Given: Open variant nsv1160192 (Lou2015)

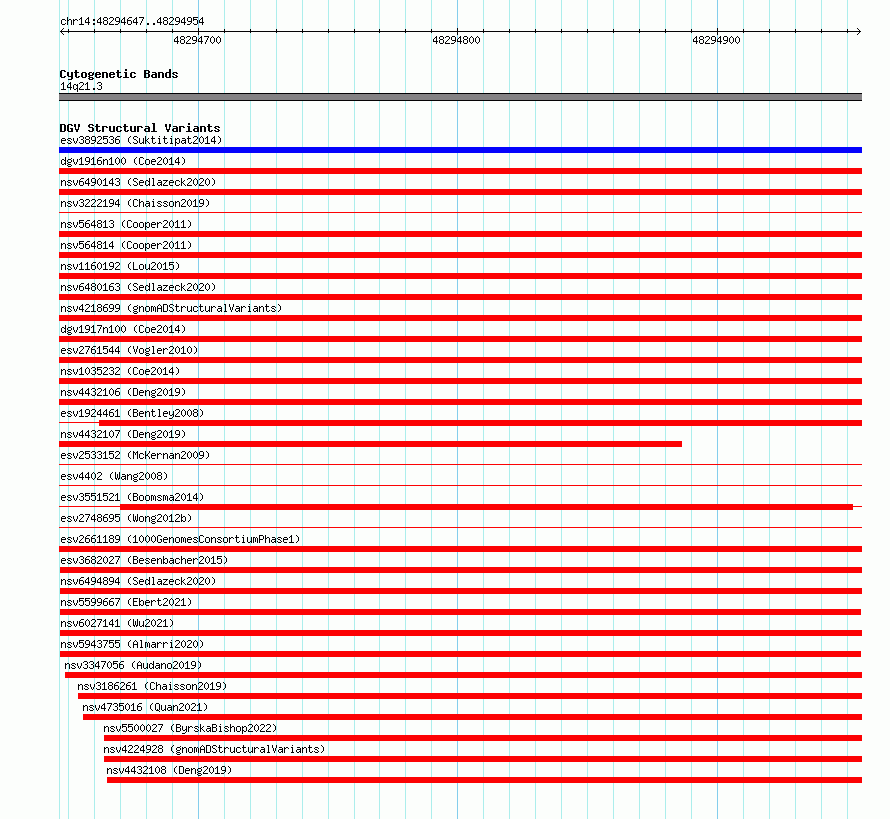Looking at the screenshot, I should pyautogui.click(x=120, y=266).
